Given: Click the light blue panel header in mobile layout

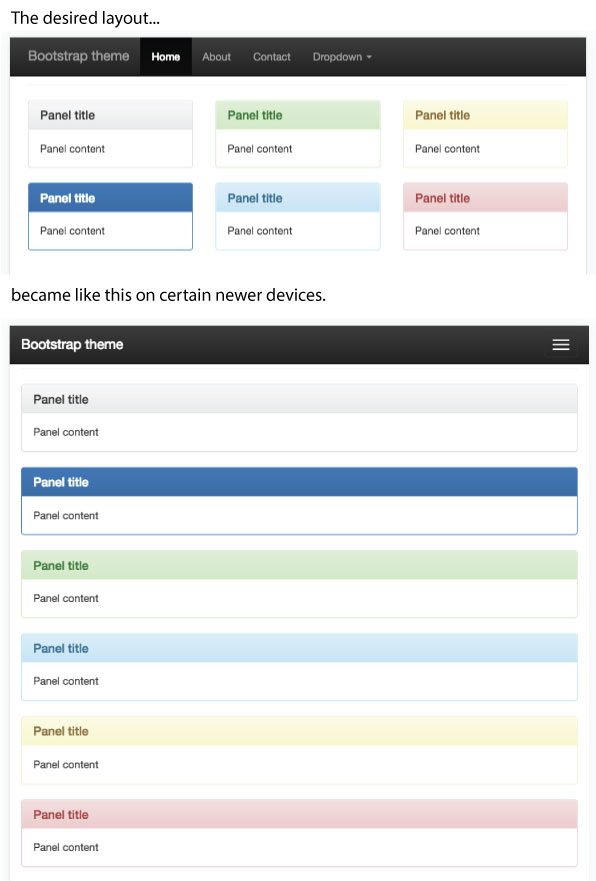Looking at the screenshot, I should pyautogui.click(x=299, y=648).
